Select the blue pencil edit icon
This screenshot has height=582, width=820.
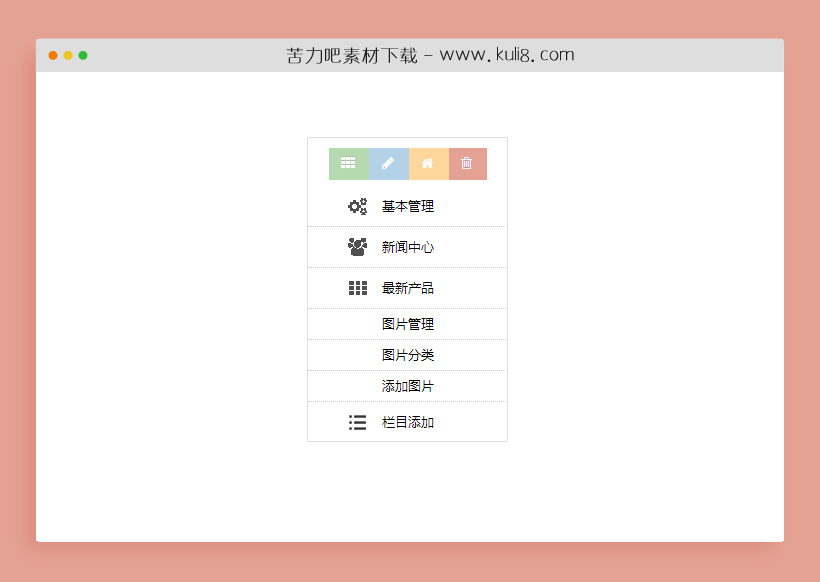(388, 163)
